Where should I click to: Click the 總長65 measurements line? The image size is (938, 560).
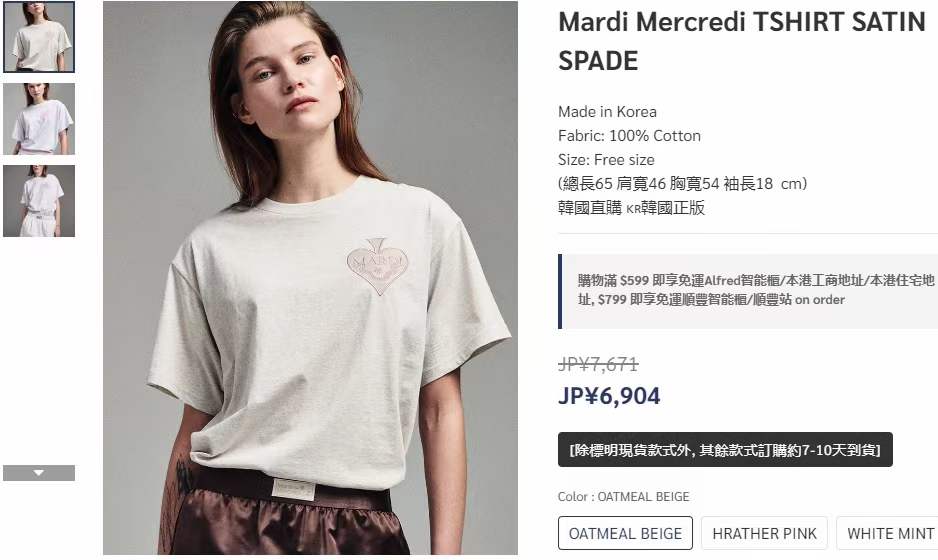pos(683,184)
